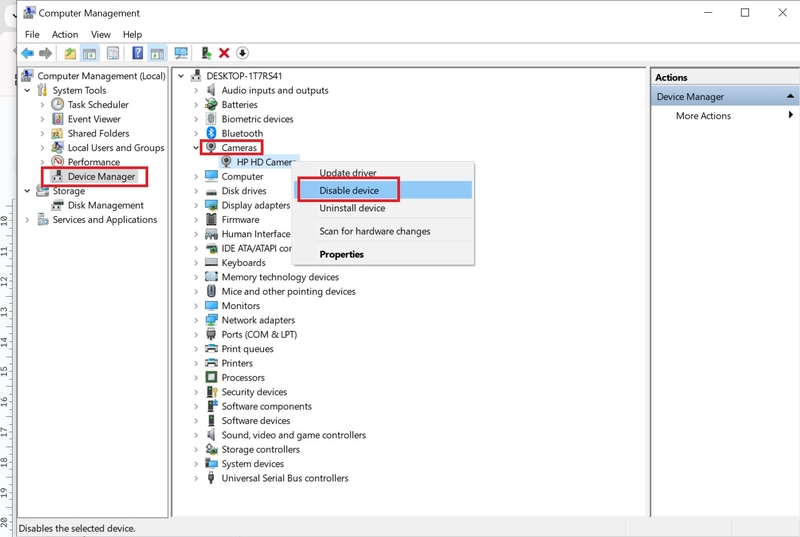Expand the Disk drives chevron
This screenshot has height=537, width=800.
(196, 191)
